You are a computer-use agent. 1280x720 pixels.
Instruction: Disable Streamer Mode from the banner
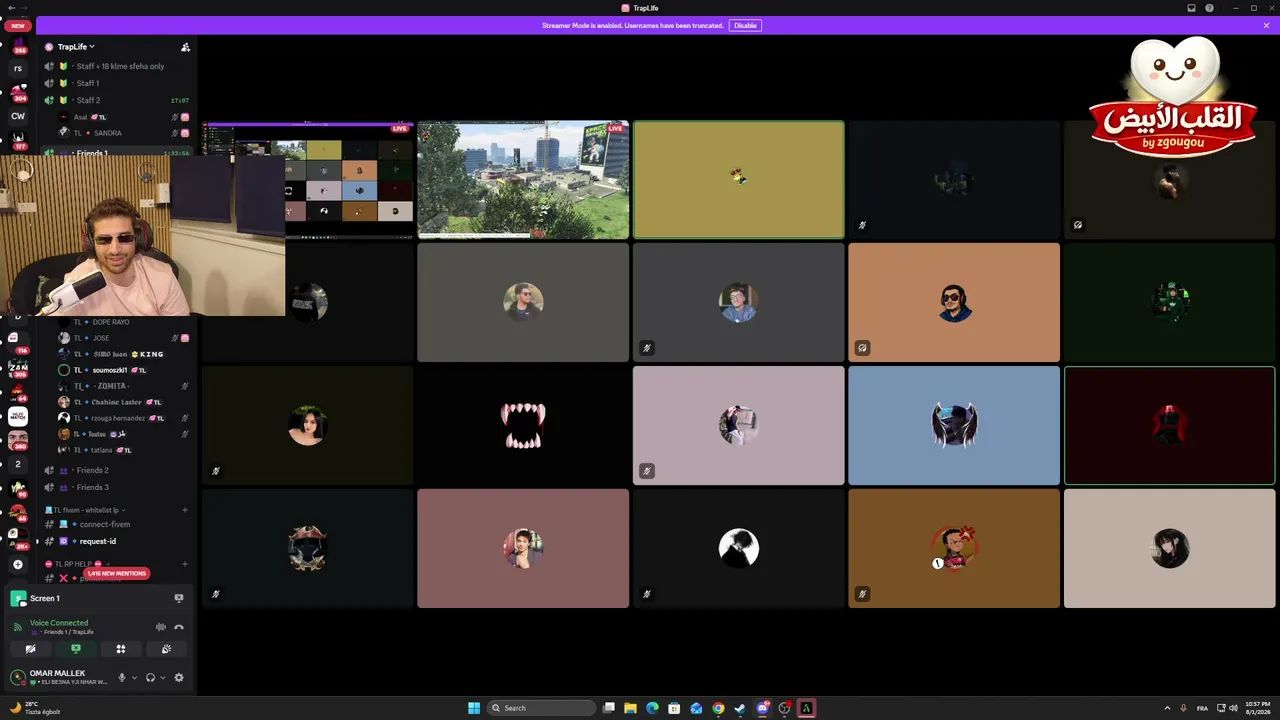click(745, 25)
